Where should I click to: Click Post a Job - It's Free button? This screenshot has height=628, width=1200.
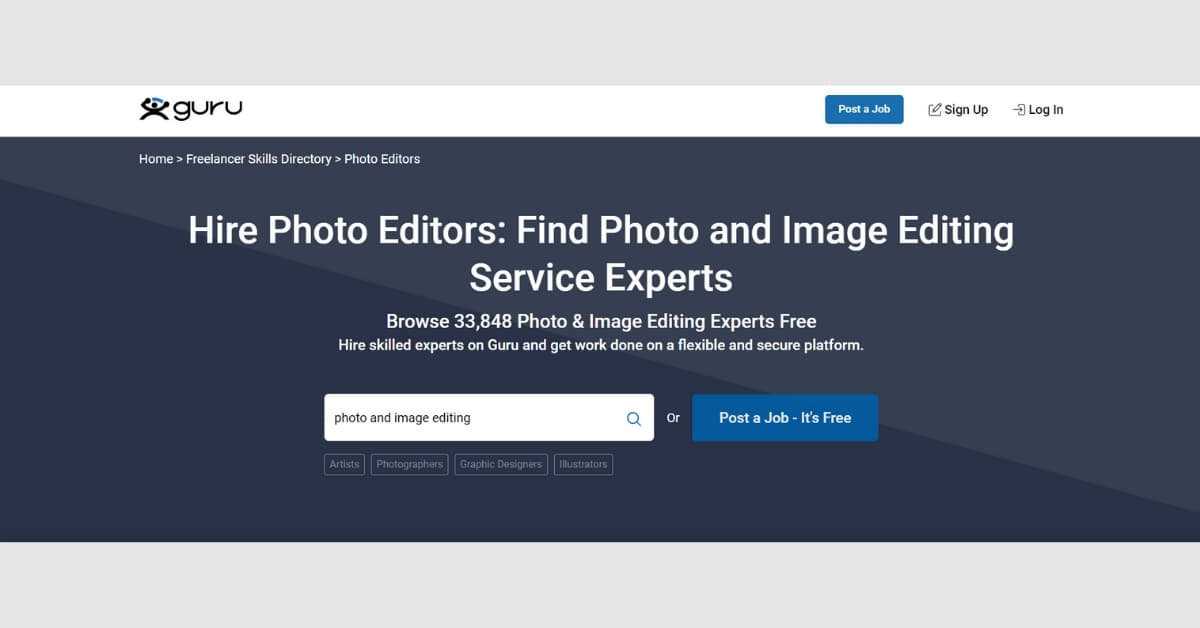pyautogui.click(x=785, y=418)
